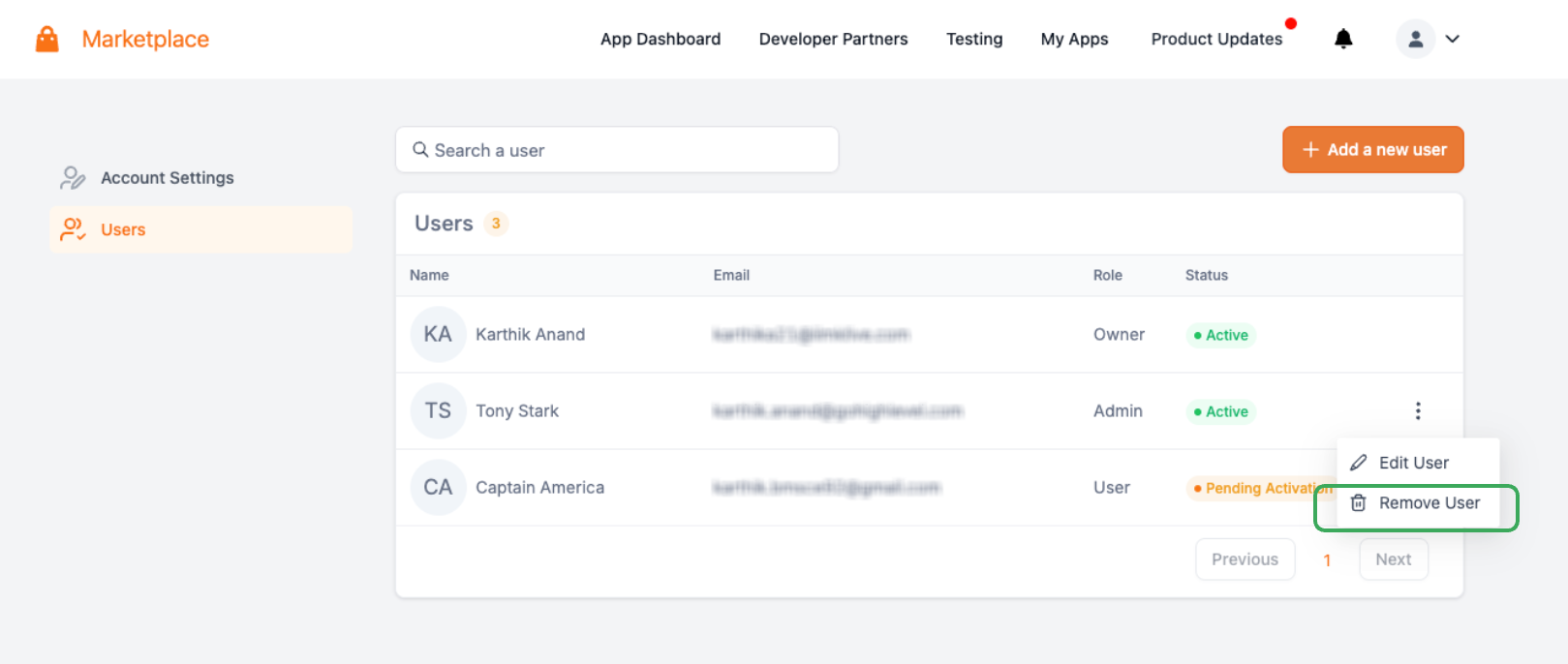1568x664 pixels.
Task: Click the Captain America name
Action: pos(539,487)
